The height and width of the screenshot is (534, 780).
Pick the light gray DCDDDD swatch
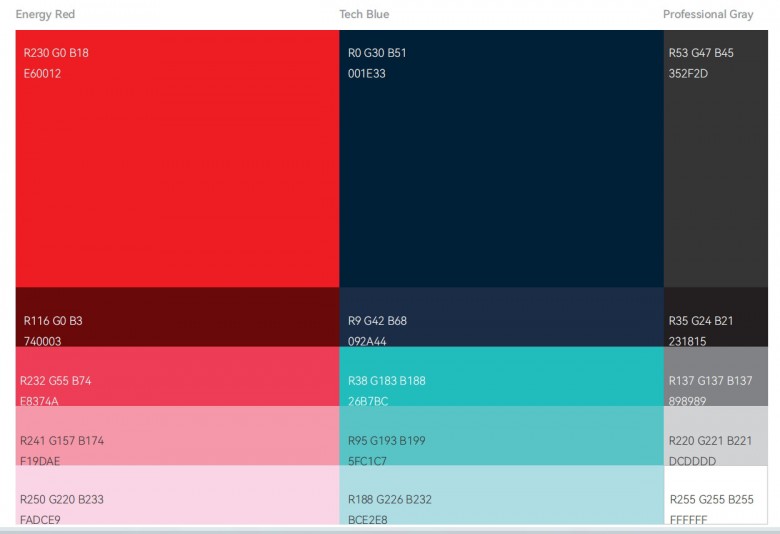(x=715, y=435)
